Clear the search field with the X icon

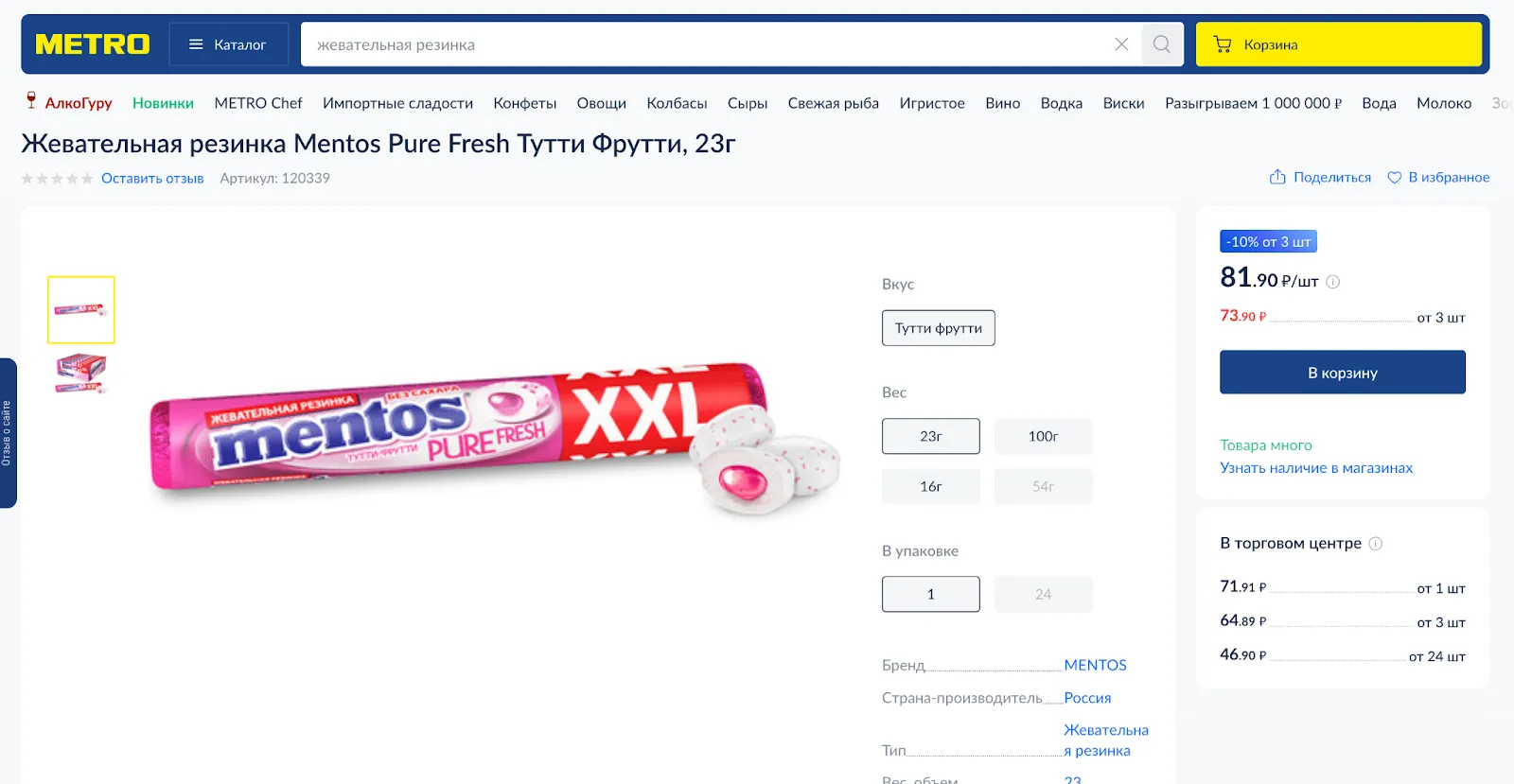[x=1121, y=44]
